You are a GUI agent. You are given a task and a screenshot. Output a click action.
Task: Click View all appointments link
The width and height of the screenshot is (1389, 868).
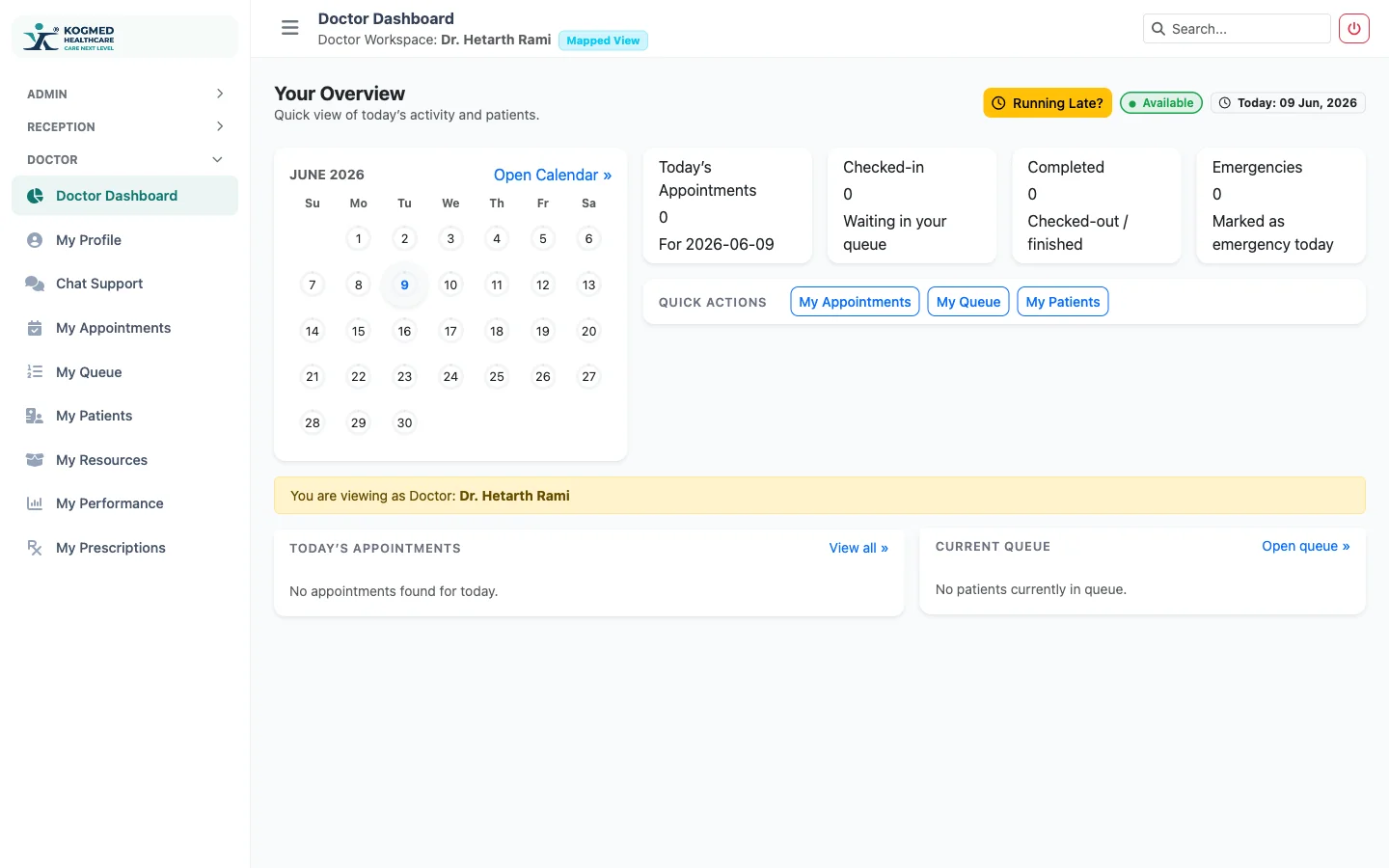[x=858, y=548]
